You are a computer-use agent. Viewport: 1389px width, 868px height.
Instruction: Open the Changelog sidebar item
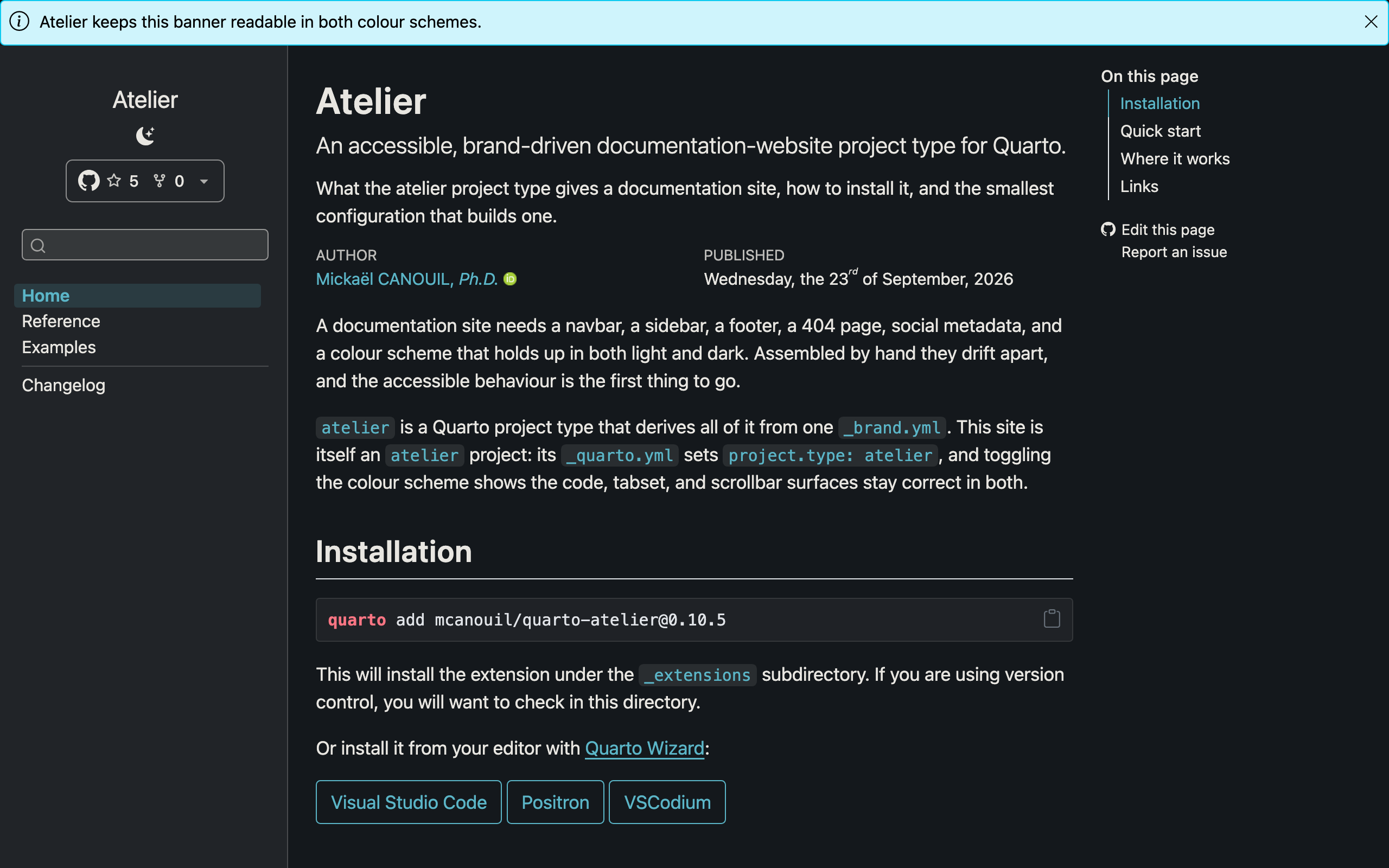click(x=63, y=385)
